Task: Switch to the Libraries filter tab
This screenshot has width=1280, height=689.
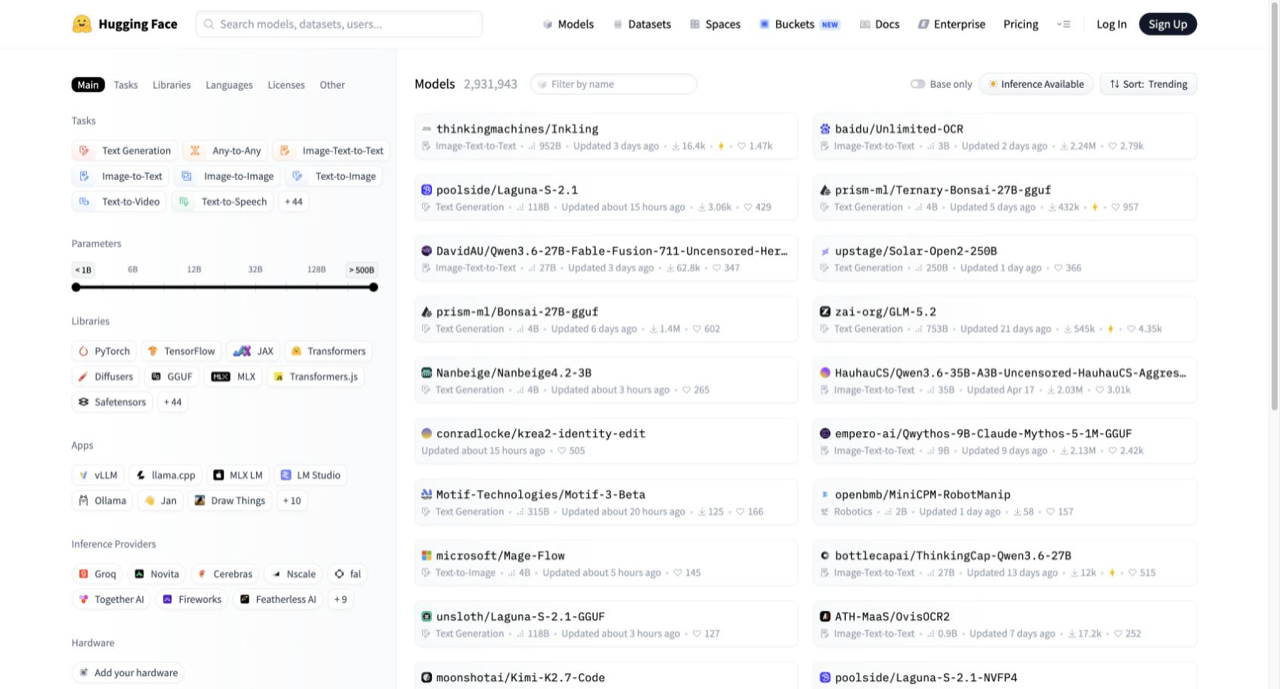Action: tap(171, 85)
